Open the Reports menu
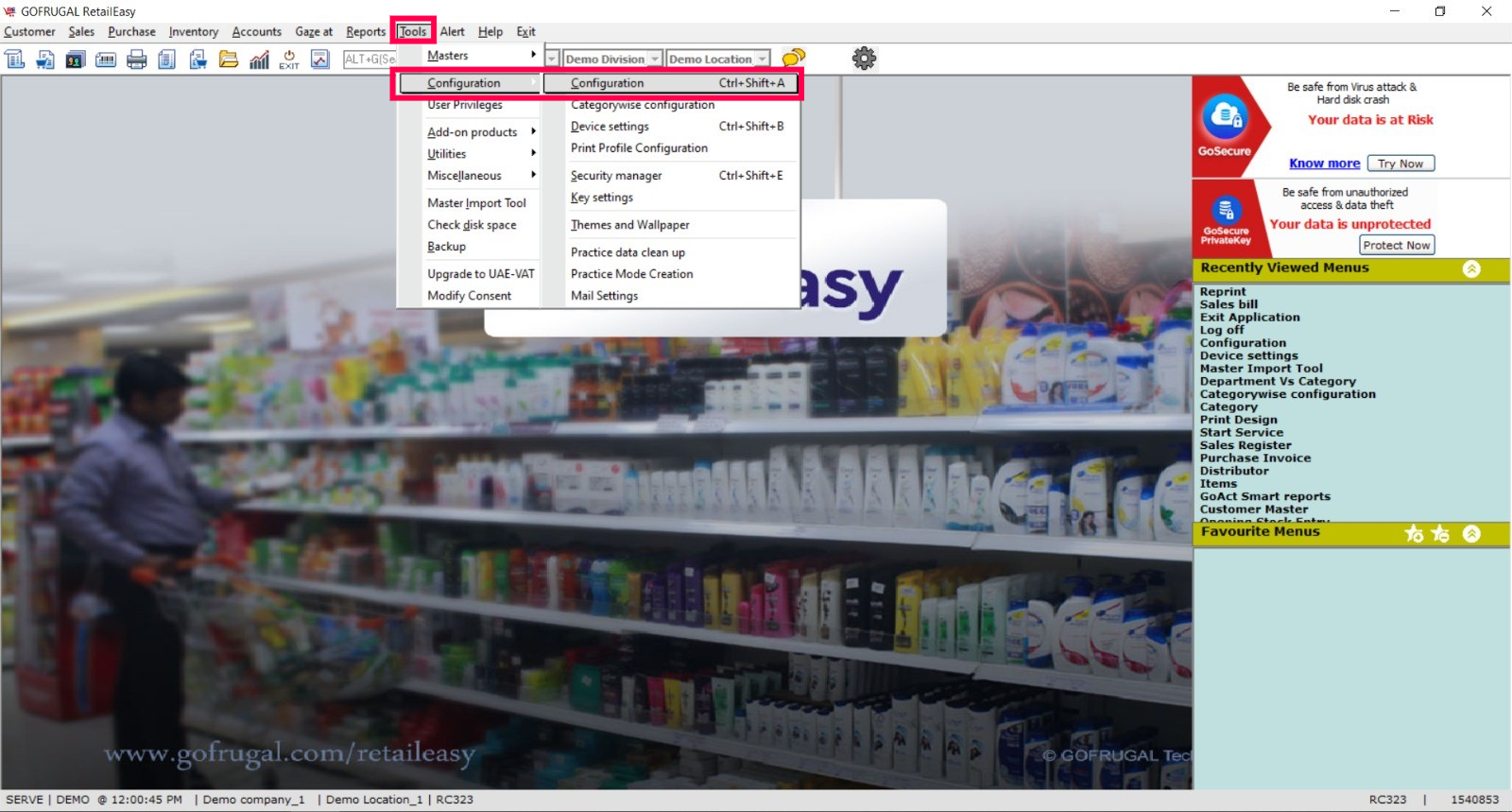 click(x=366, y=32)
